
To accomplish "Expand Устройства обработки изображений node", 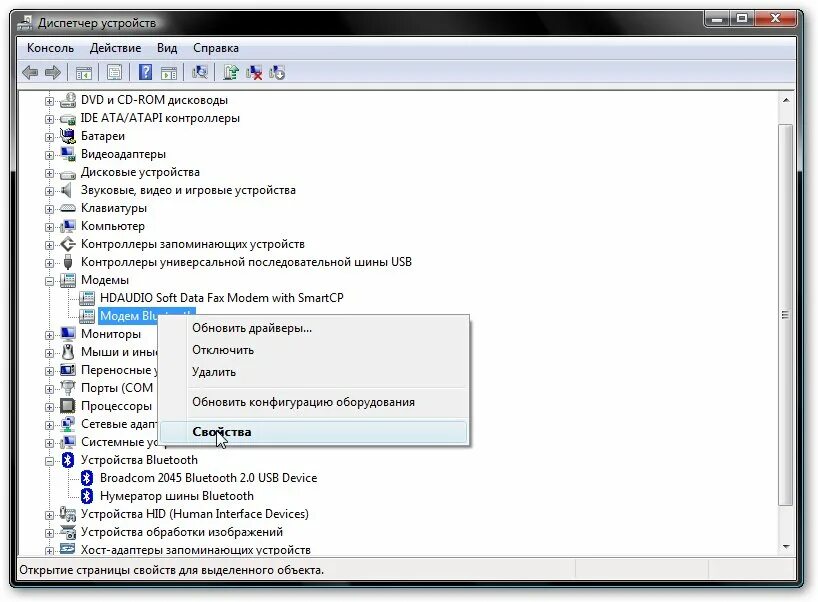I will click(x=49, y=533).
